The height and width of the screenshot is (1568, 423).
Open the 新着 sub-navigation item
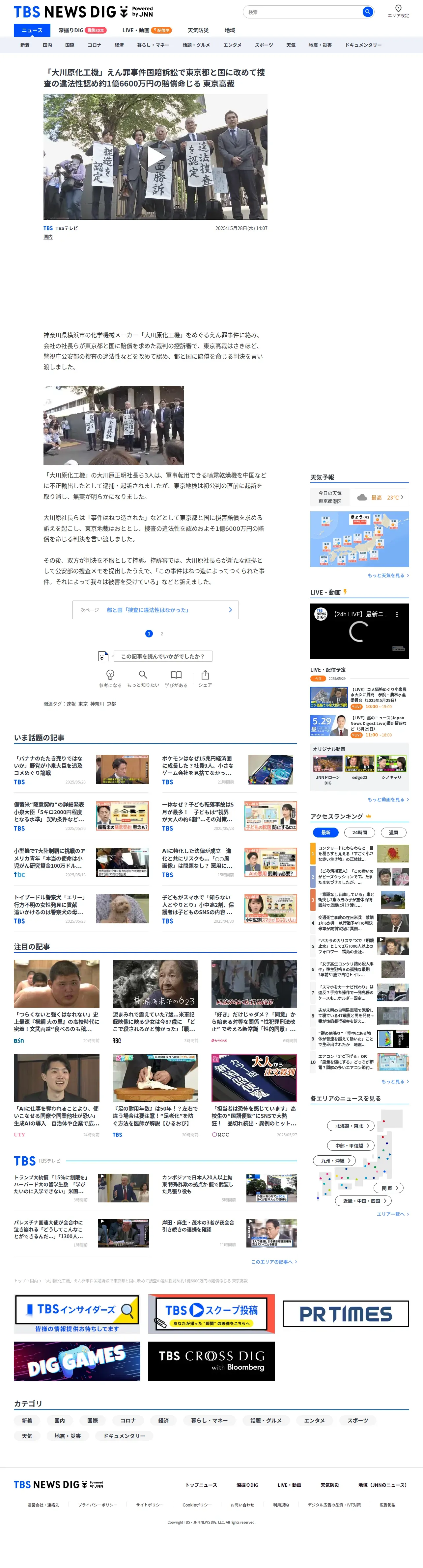(25, 45)
